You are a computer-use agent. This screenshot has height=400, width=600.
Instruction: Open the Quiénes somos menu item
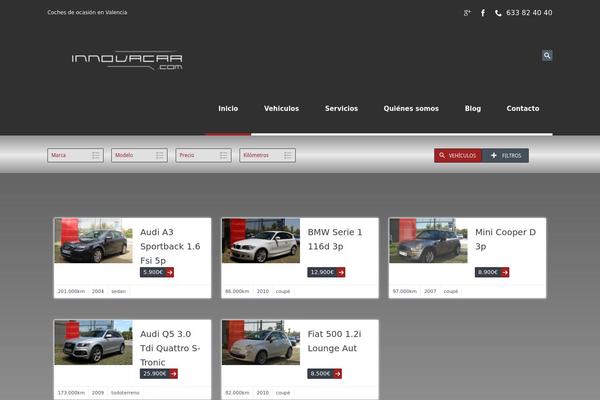pos(411,109)
